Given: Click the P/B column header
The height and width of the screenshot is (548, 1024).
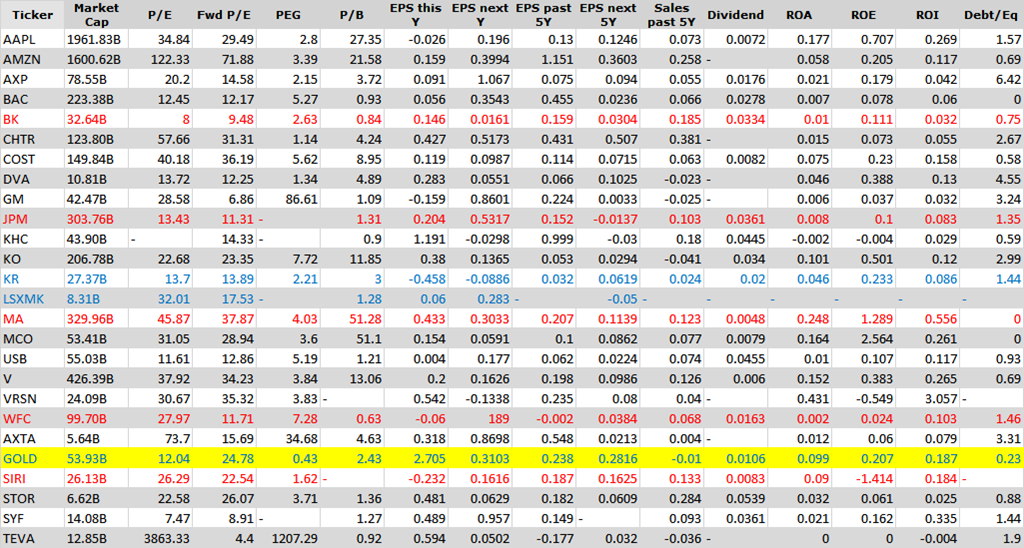Looking at the screenshot, I should pos(353,14).
